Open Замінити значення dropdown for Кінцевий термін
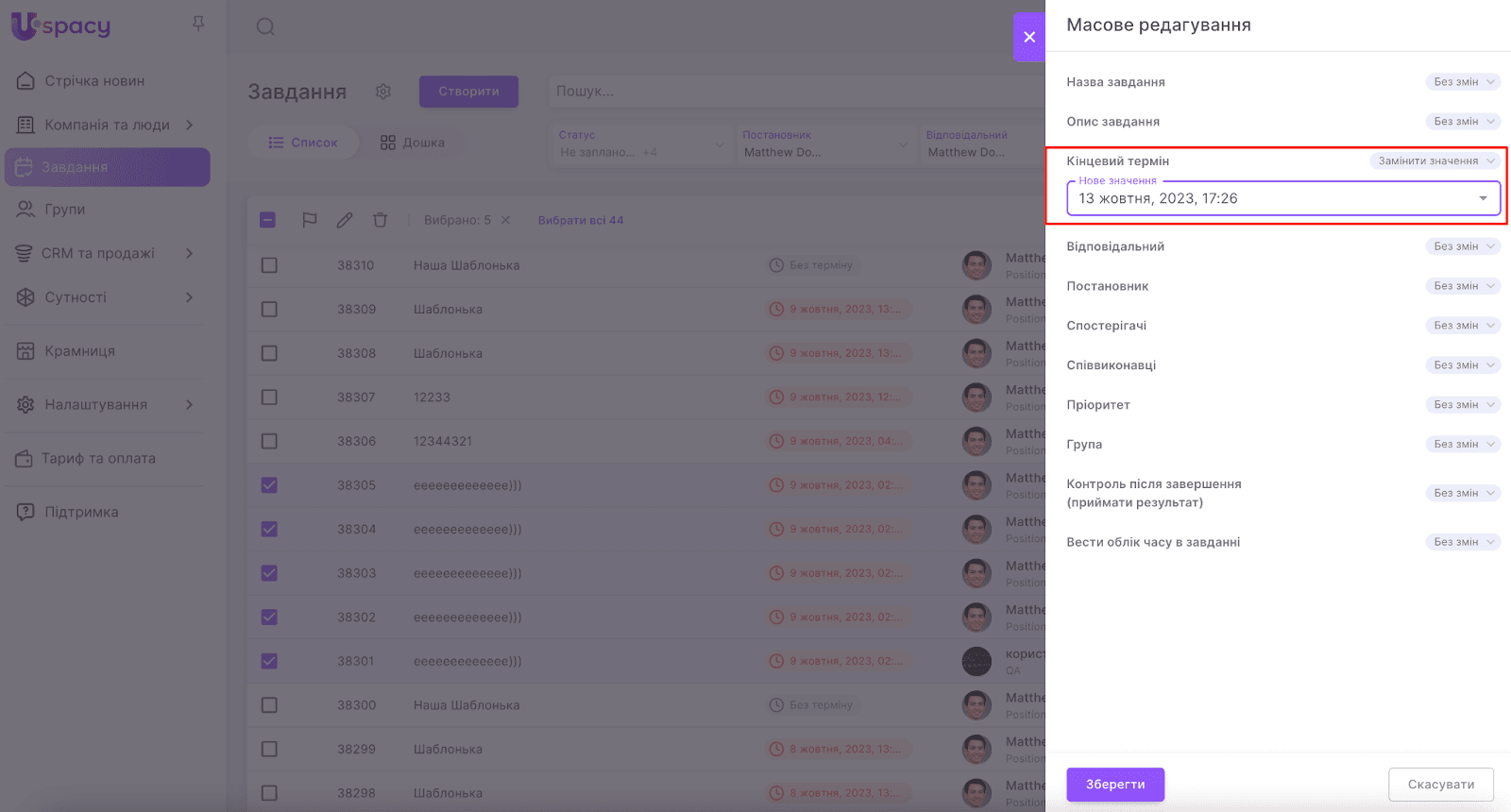 pos(1435,161)
